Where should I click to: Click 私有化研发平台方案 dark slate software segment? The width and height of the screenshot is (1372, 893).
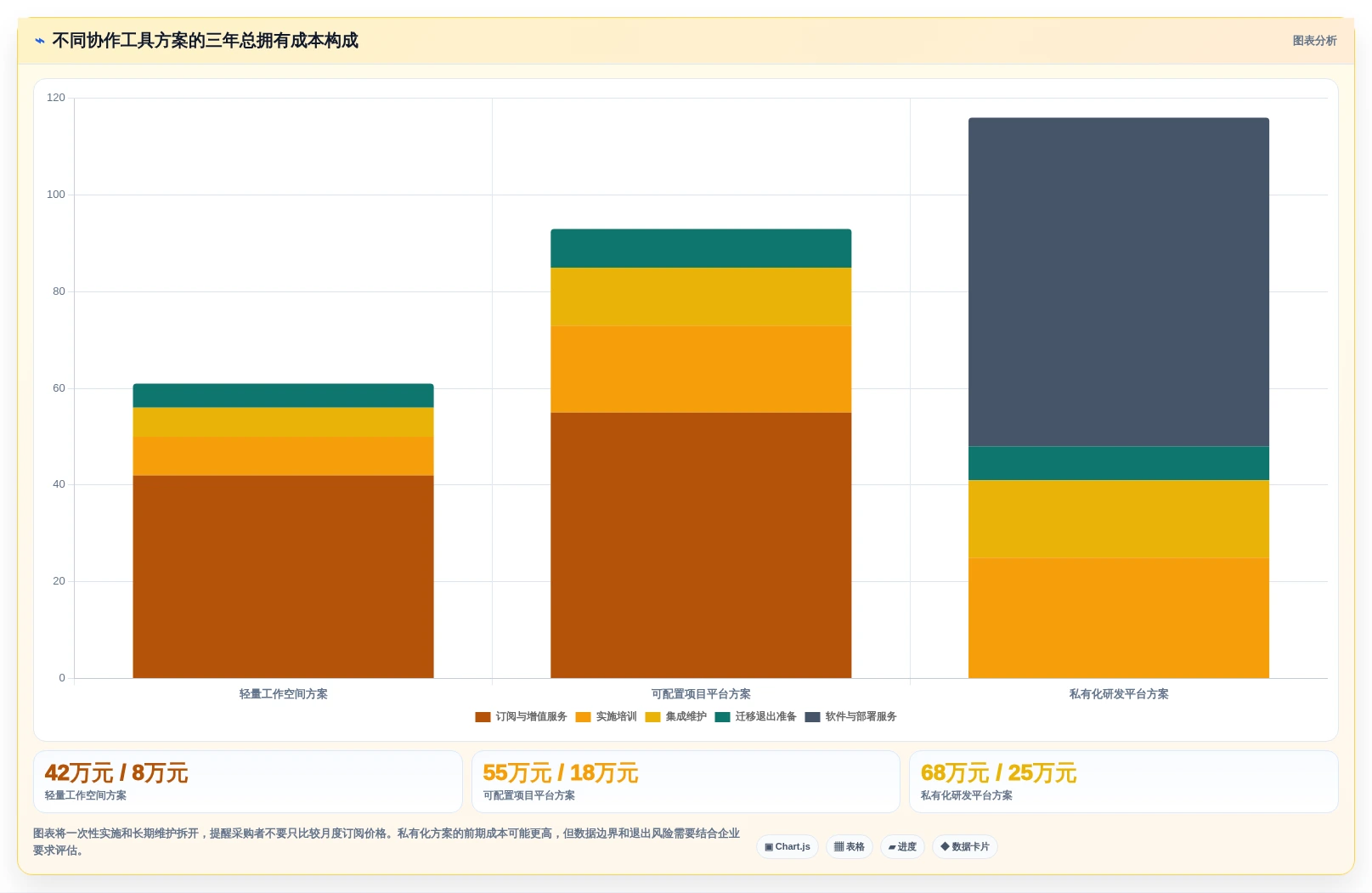tap(1119, 282)
